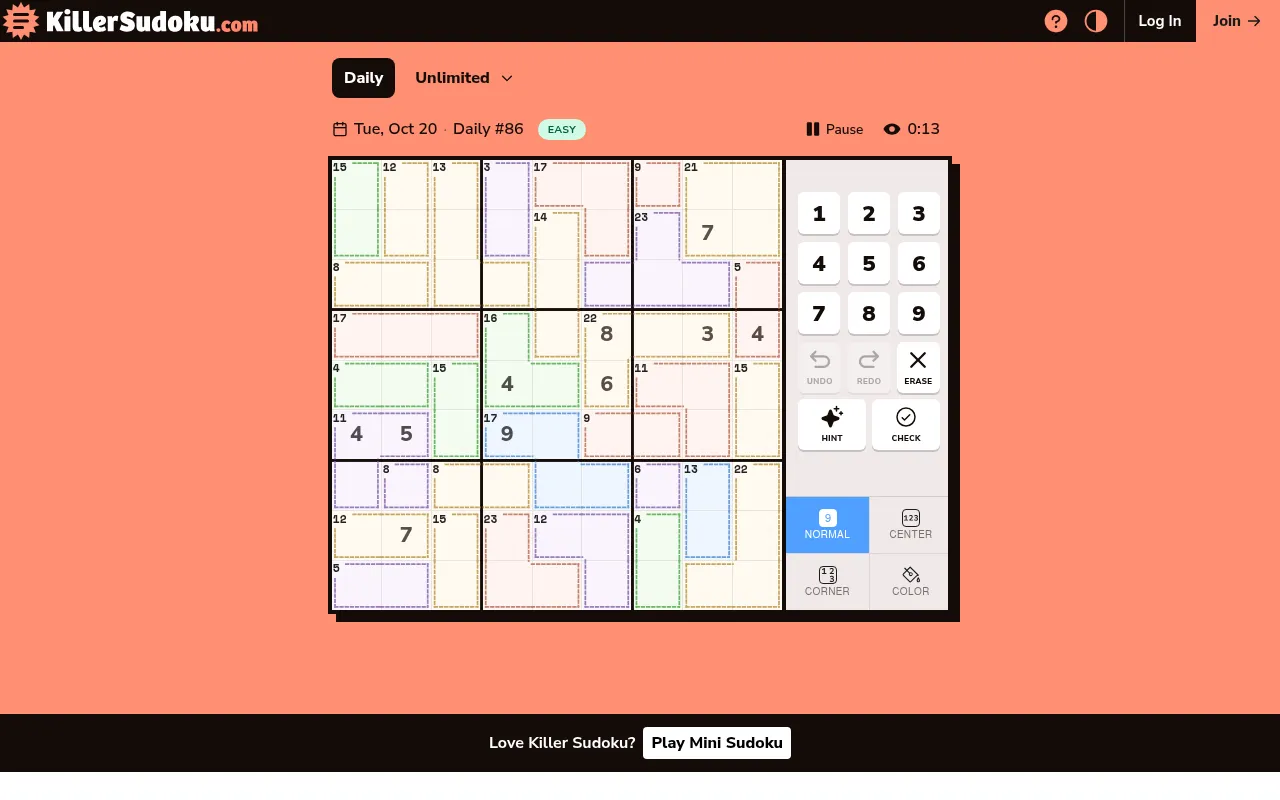Image resolution: width=1280 pixels, height=800 pixels.
Task: Open the help question mark icon
Action: point(1056,21)
